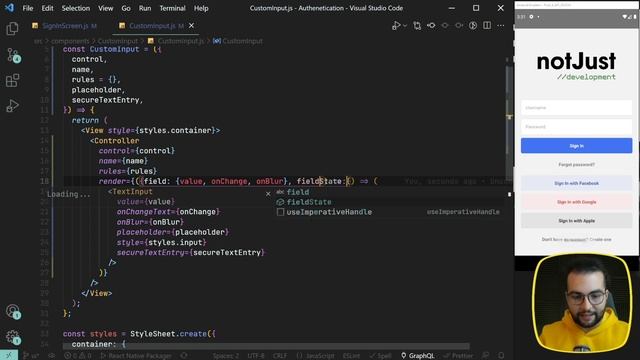Image resolution: width=640 pixels, height=360 pixels.
Task: Click the Run or Debug editor action
Action: tap(396, 26)
